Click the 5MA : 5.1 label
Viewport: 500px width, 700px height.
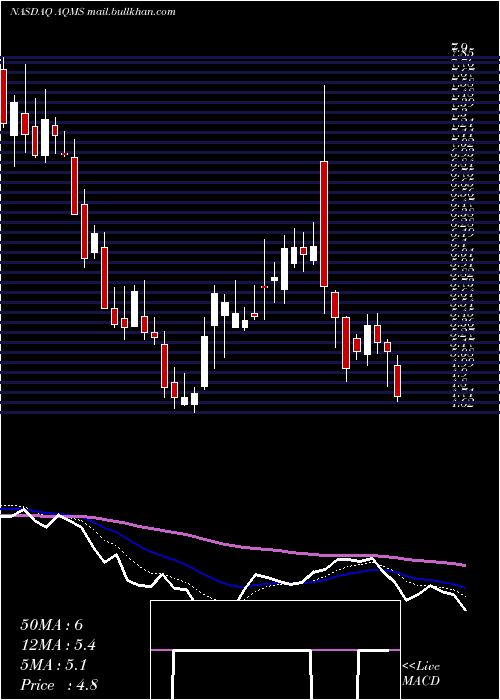(x=54, y=665)
